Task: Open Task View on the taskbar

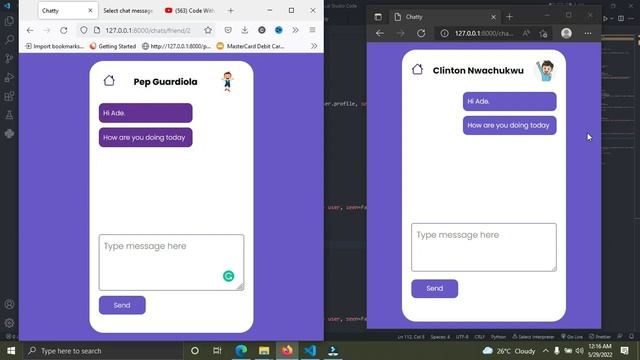Action: [217, 351]
